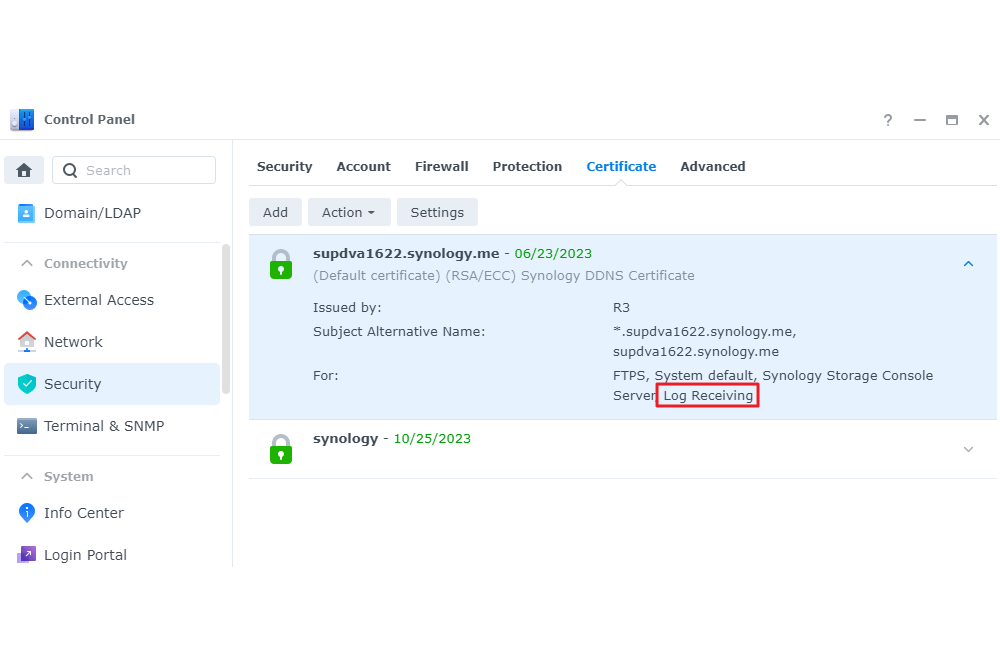Open Network settings in sidebar
Screen dimensions: 1000x667
(112, 342)
